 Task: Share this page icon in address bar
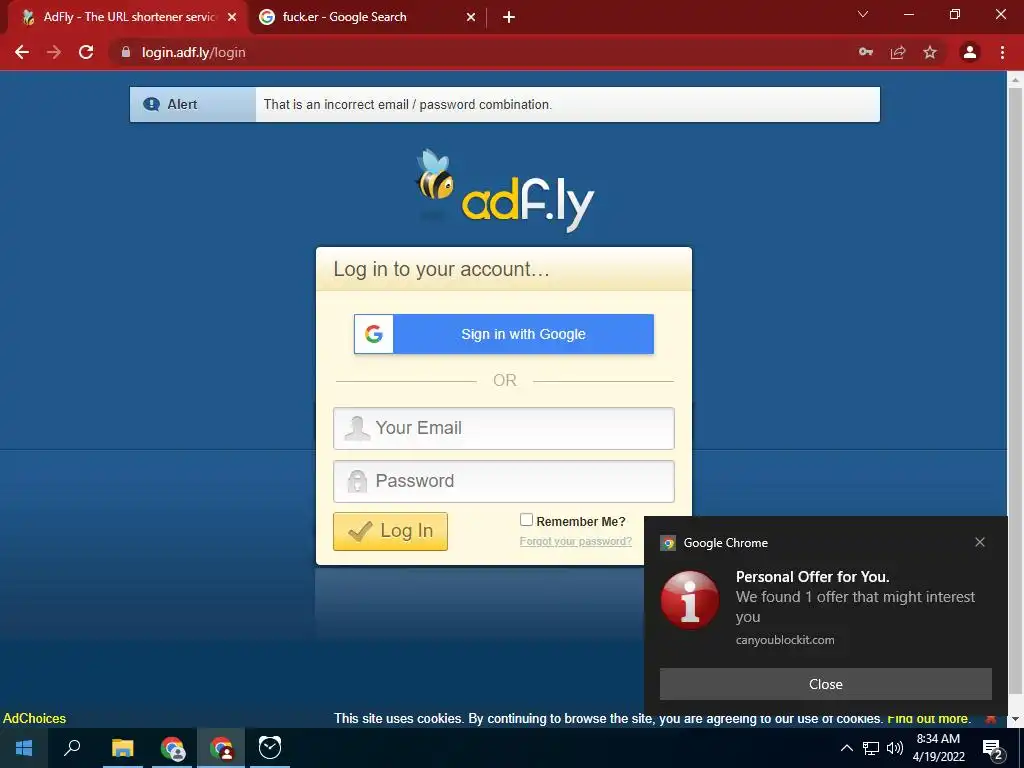pos(898,52)
